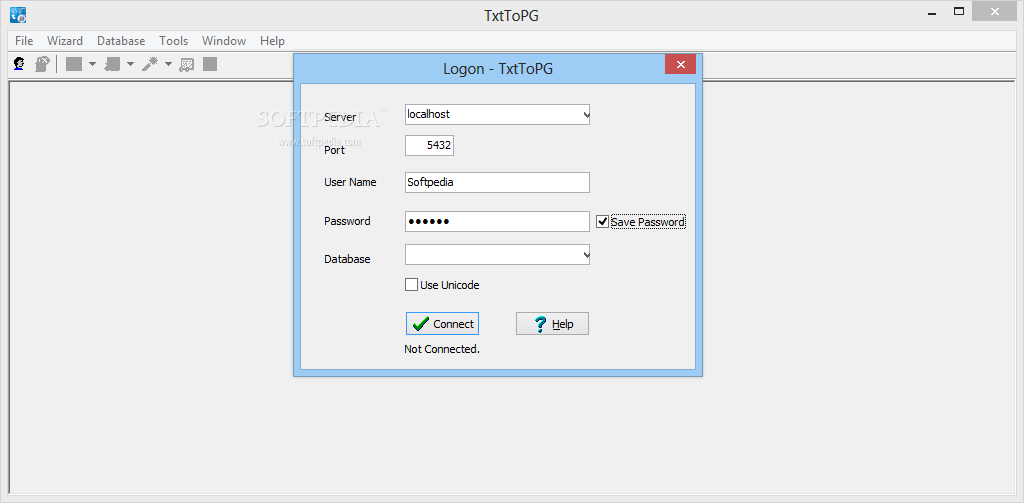1024x503 pixels.
Task: Open the File menu
Action: [x=24, y=41]
